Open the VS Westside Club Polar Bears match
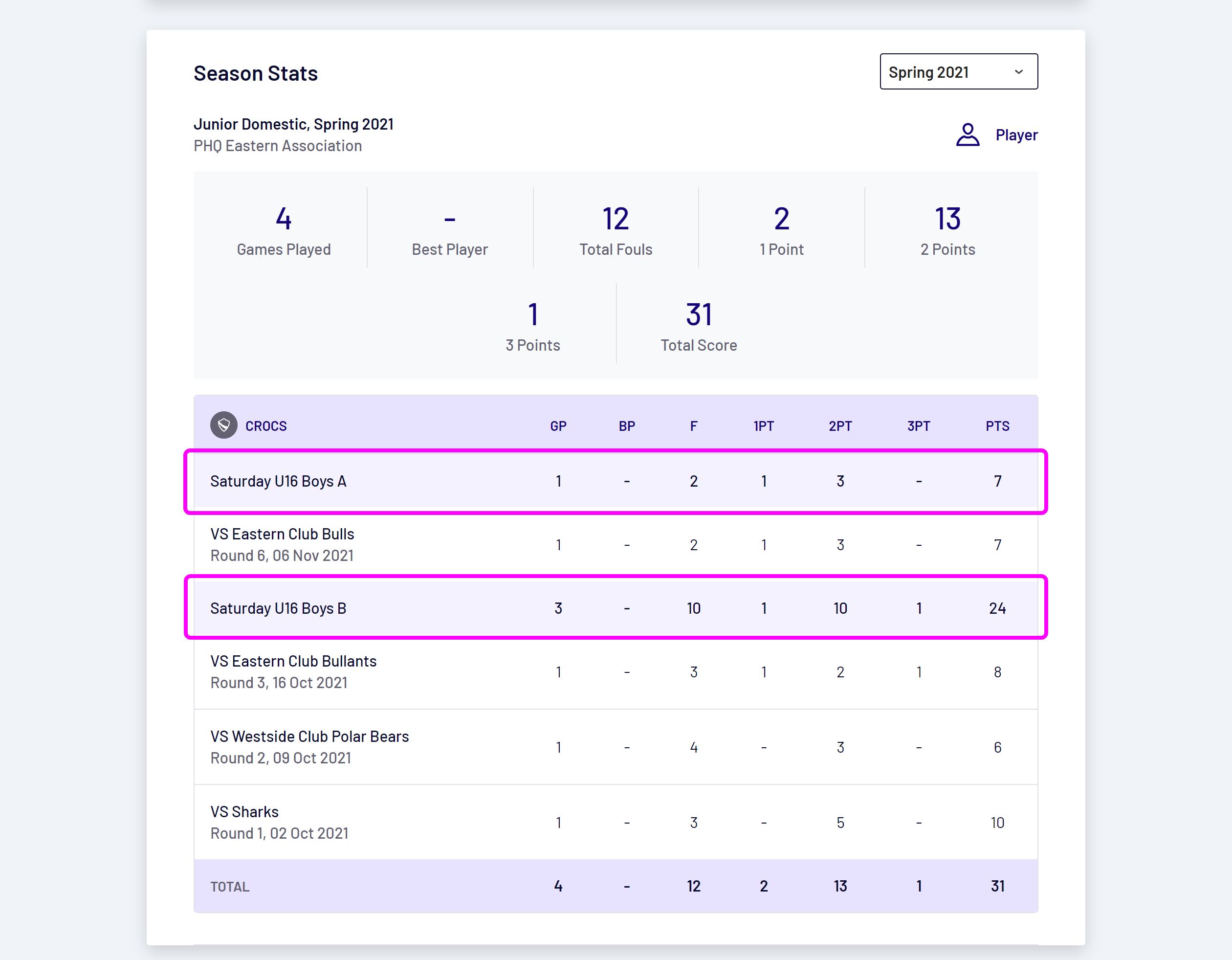The width and height of the screenshot is (1232, 960). 309,737
